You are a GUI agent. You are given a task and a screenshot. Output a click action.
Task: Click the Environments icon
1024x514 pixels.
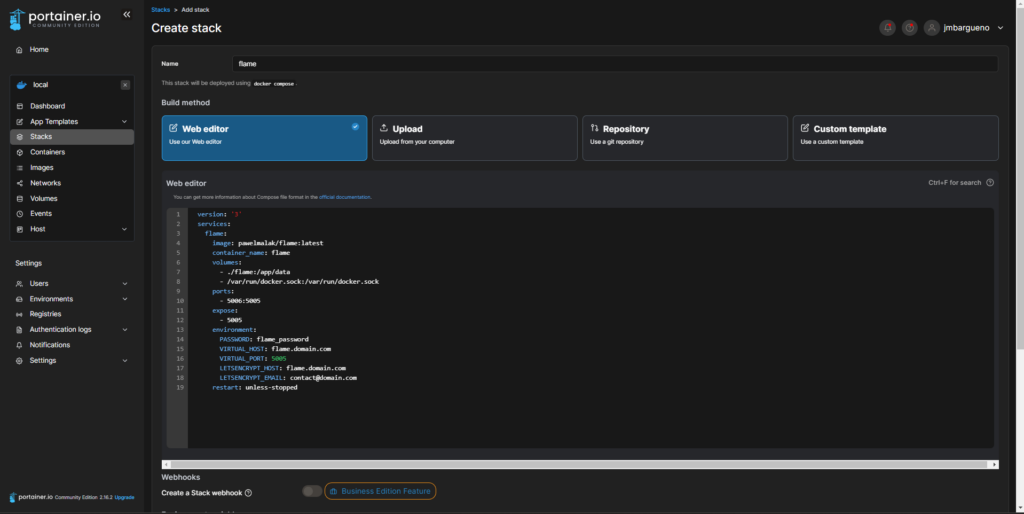[19, 299]
